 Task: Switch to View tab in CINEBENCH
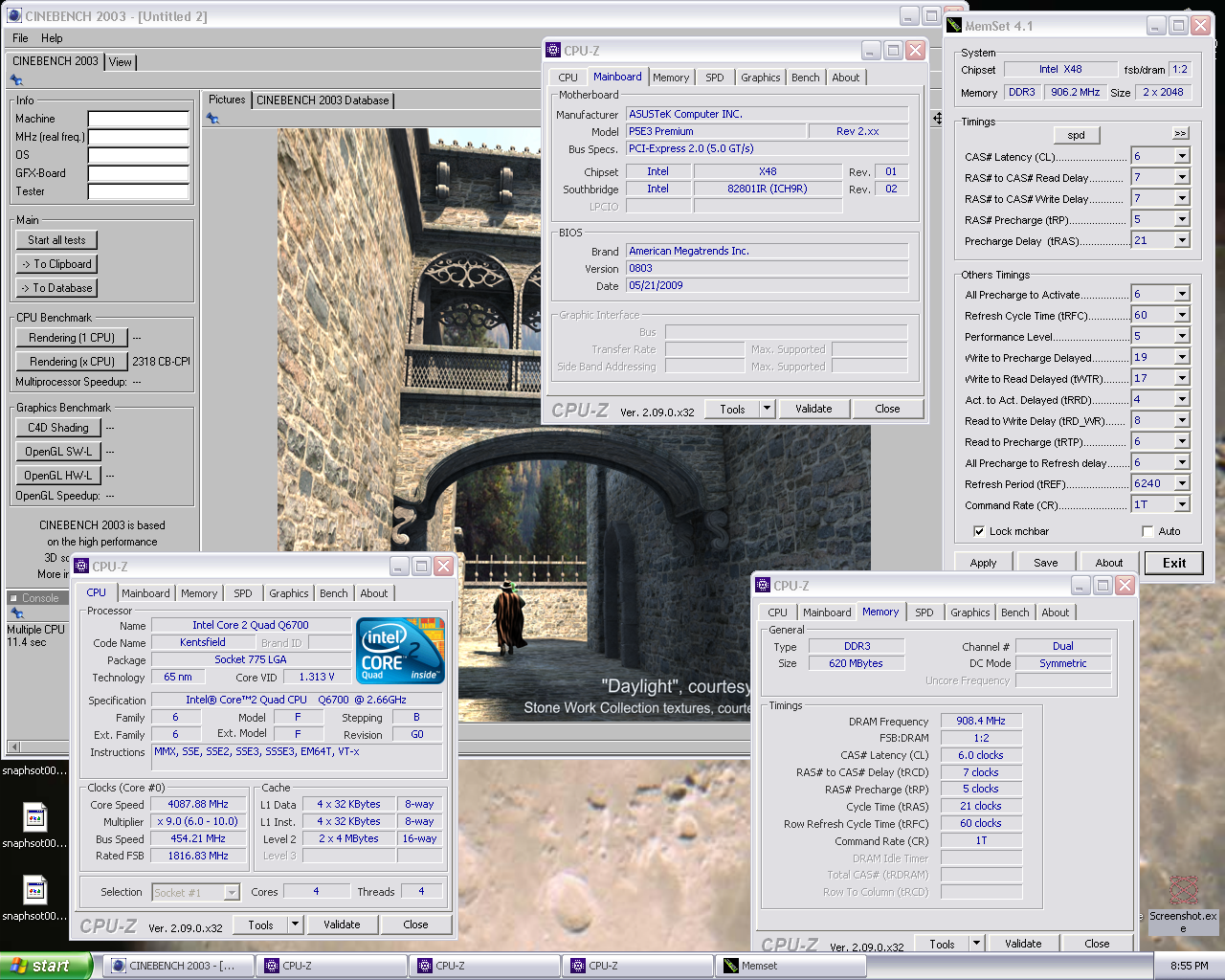point(120,62)
